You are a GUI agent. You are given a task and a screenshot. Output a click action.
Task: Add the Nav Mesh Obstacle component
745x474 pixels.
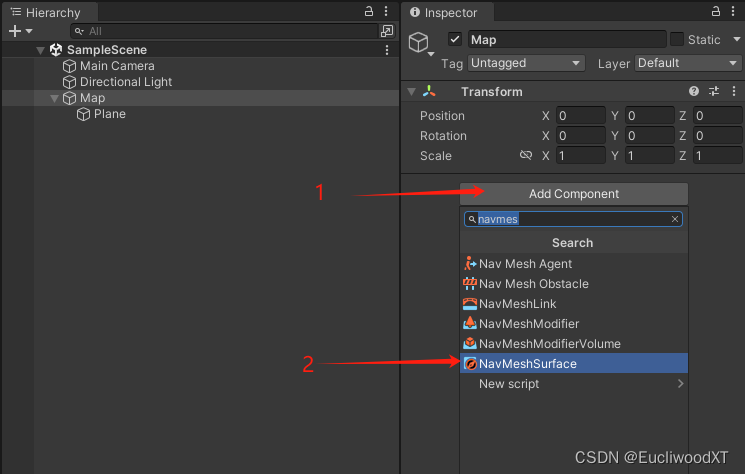[x=574, y=284]
